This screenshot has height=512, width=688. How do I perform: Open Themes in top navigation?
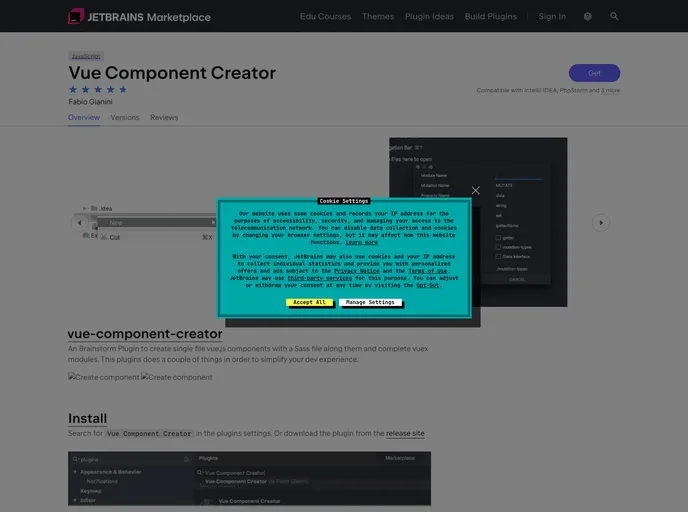378,17
